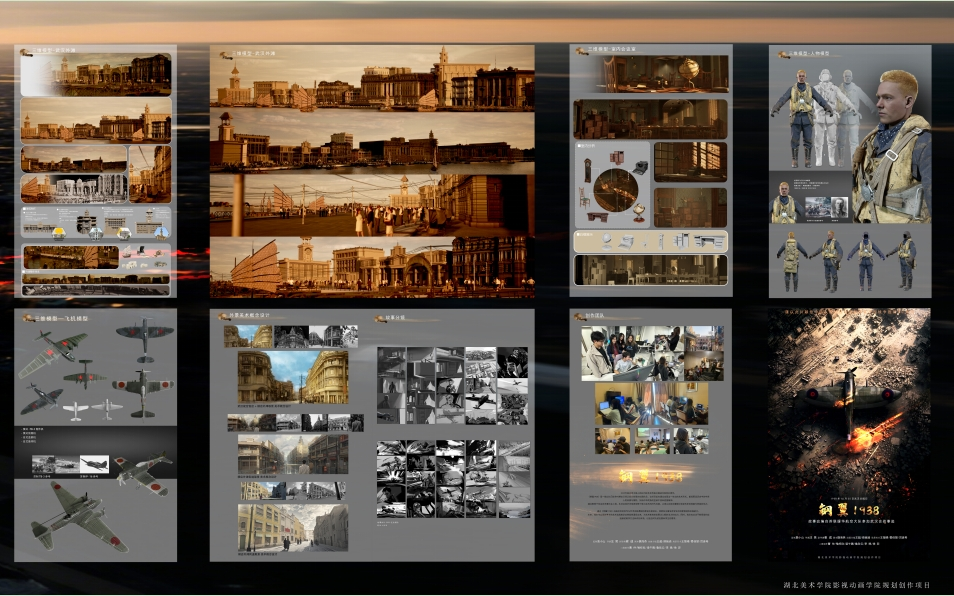This screenshot has width=954, height=596.
Task: Open the large pilot close-up portrait
Action: (891, 146)
